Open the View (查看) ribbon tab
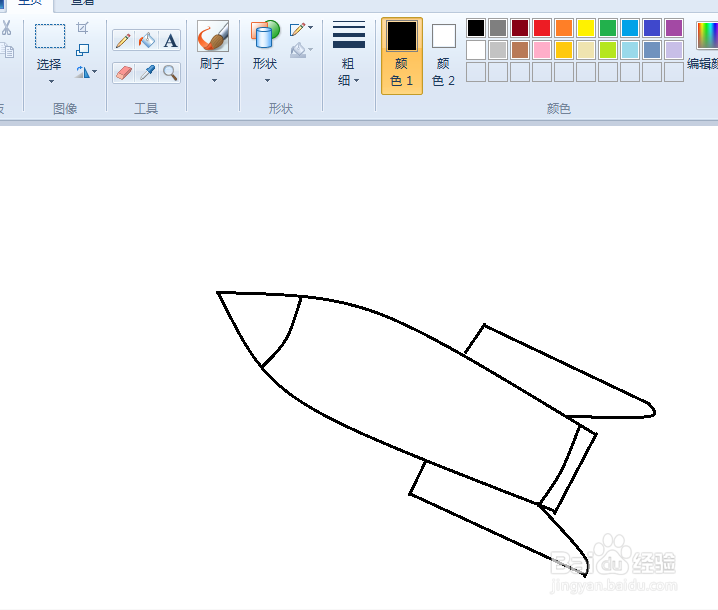Viewport: 718px width, 610px height. pyautogui.click(x=82, y=3)
